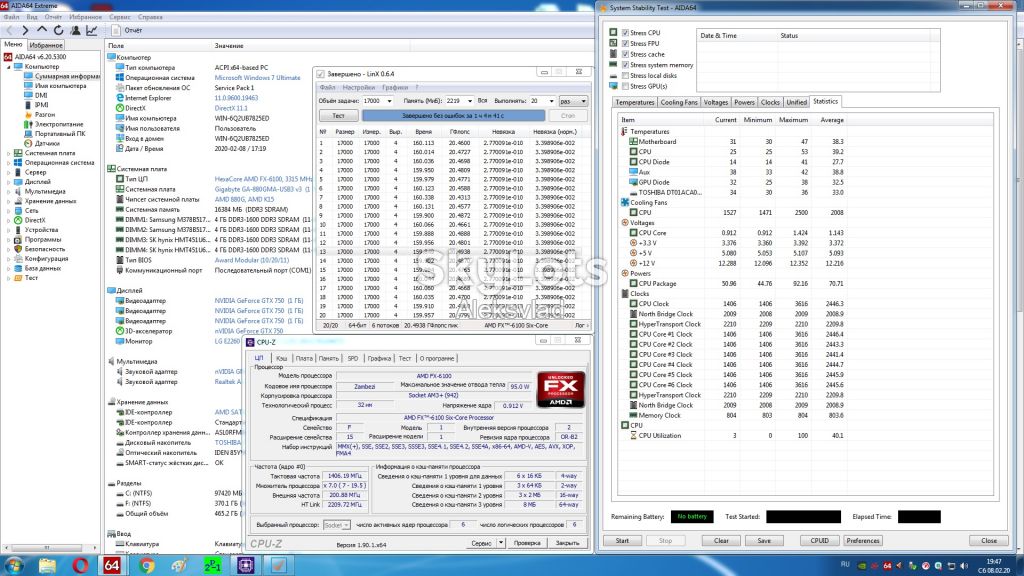Click the Preferences button in System Stability Test
This screenshot has height=576, width=1024.
click(x=863, y=541)
